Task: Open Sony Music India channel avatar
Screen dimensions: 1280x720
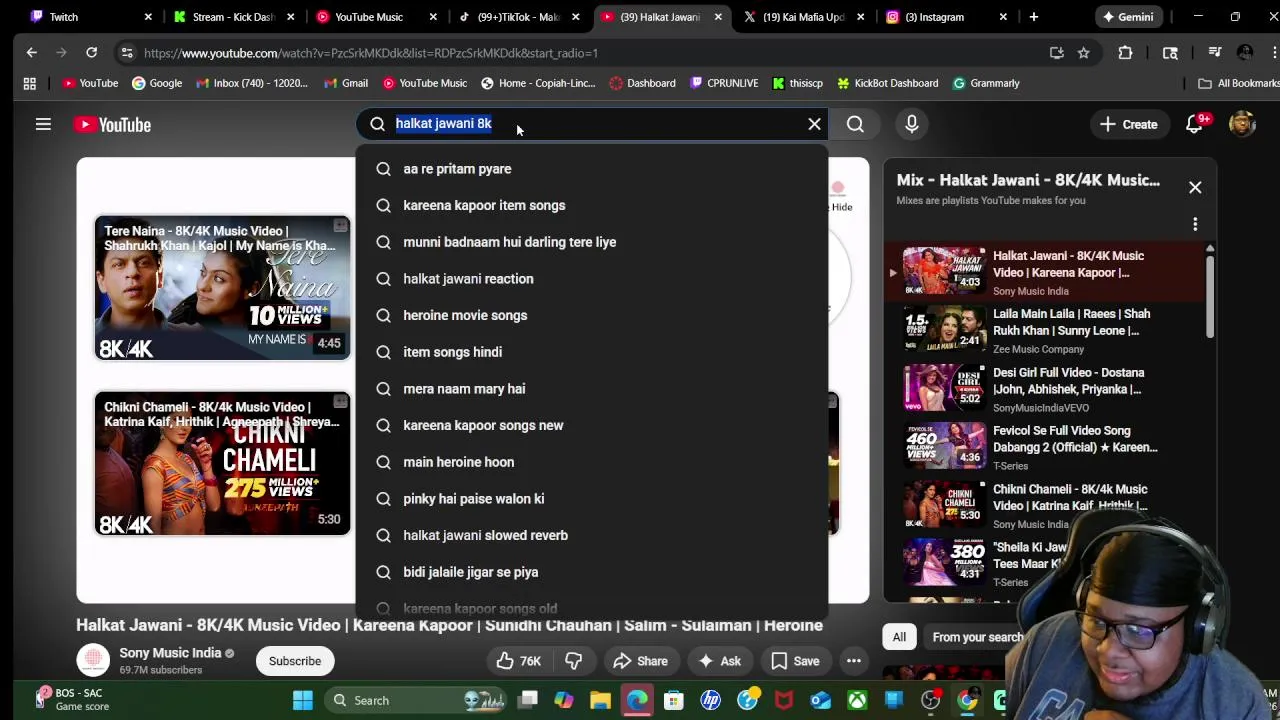Action: [93, 660]
